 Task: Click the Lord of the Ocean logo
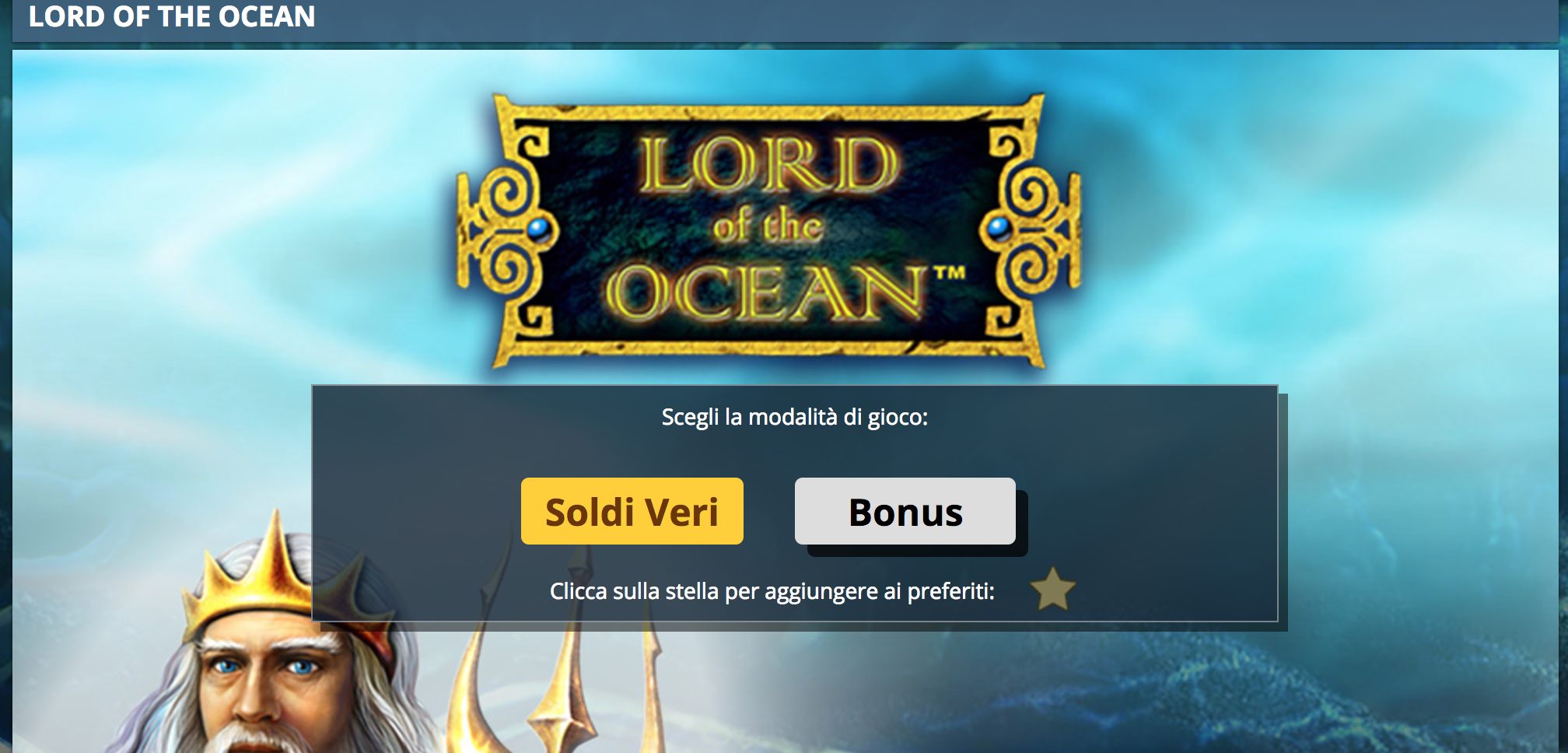tap(768, 230)
